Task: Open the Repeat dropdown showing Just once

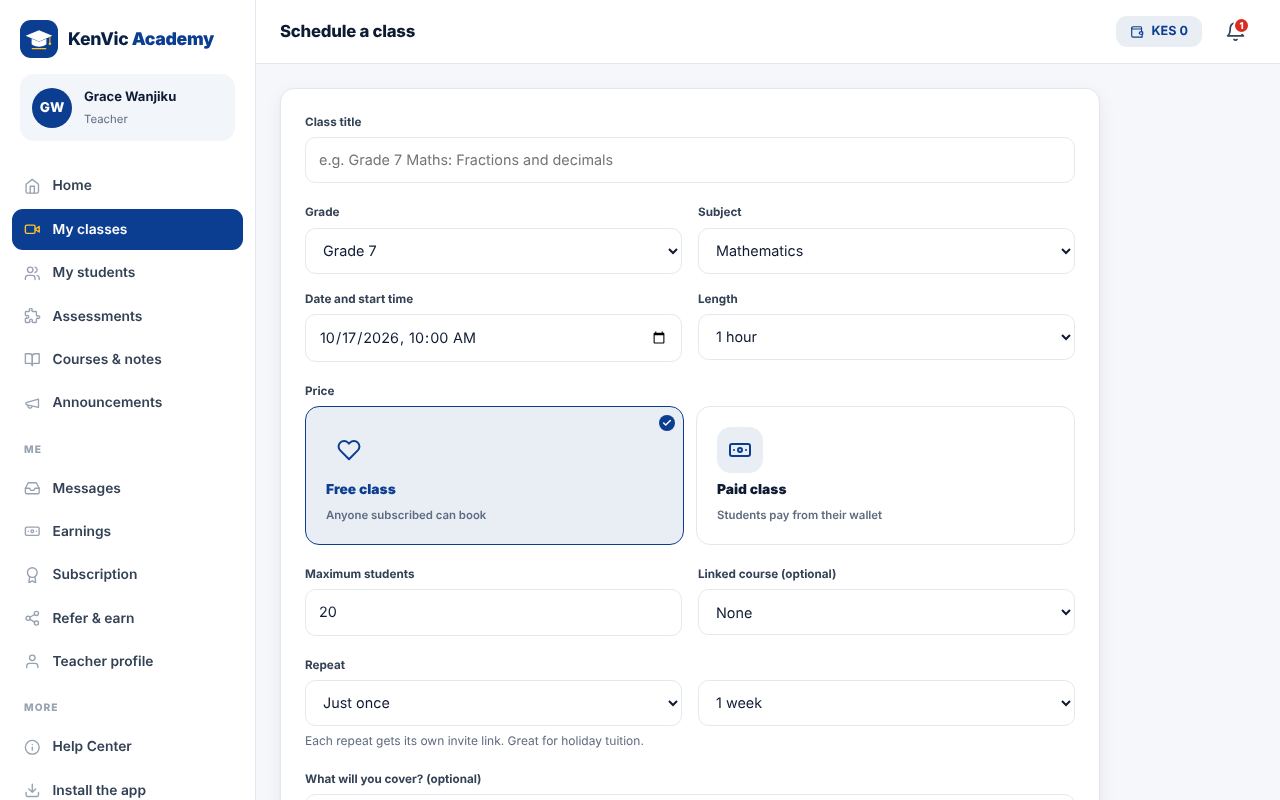Action: [493, 703]
